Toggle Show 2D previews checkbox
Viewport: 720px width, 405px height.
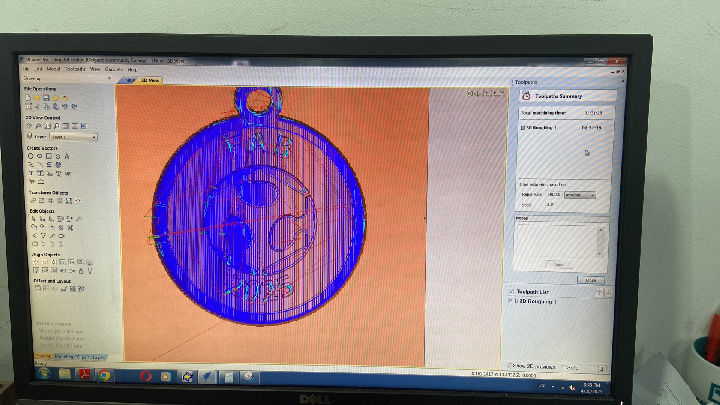(x=509, y=366)
